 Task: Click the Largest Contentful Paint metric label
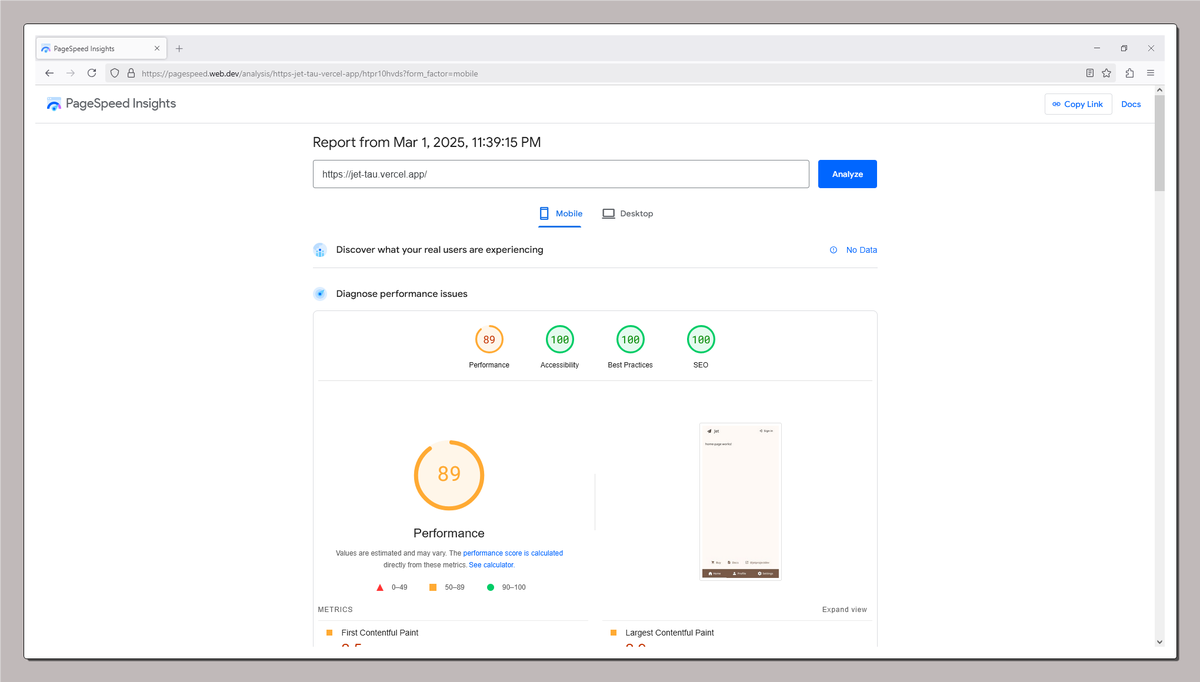pos(670,633)
